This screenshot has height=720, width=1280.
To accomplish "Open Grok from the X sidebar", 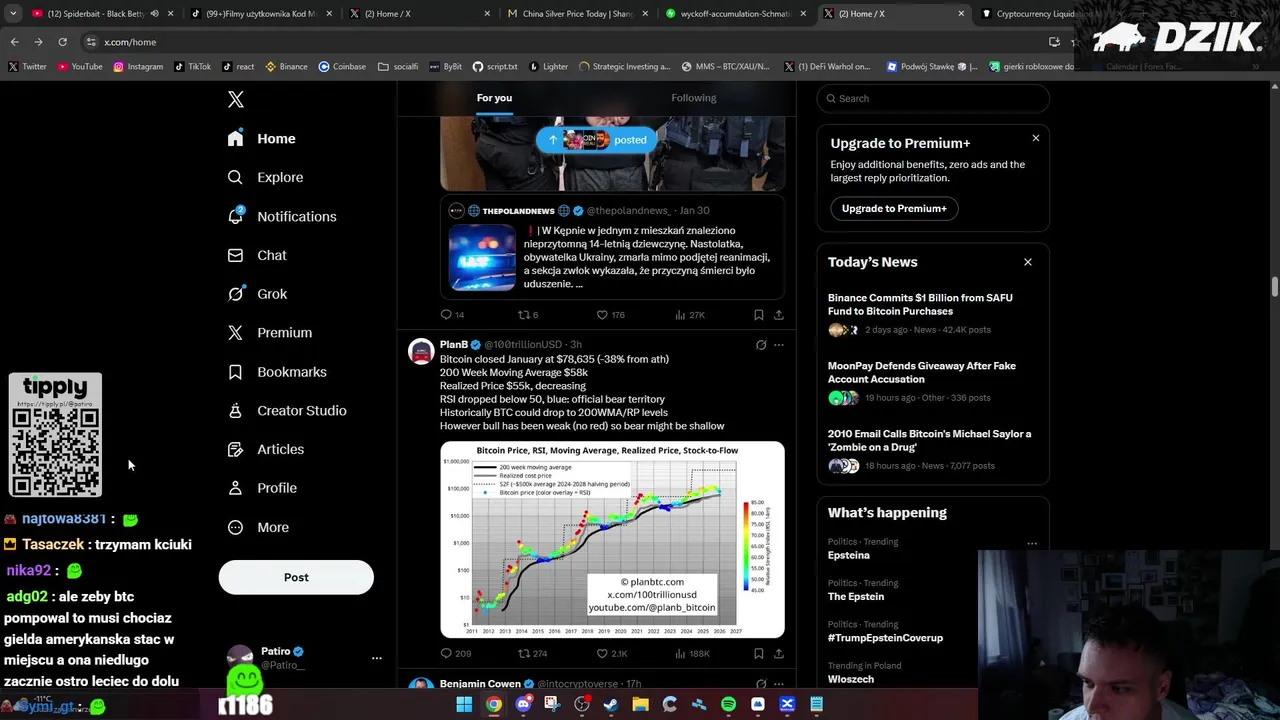I will (x=257, y=294).
